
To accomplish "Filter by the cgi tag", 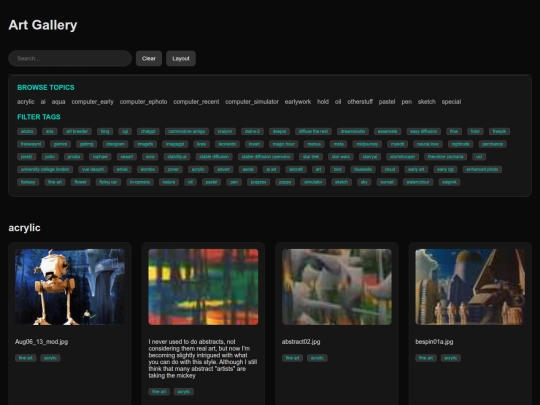I will tap(125, 132).
